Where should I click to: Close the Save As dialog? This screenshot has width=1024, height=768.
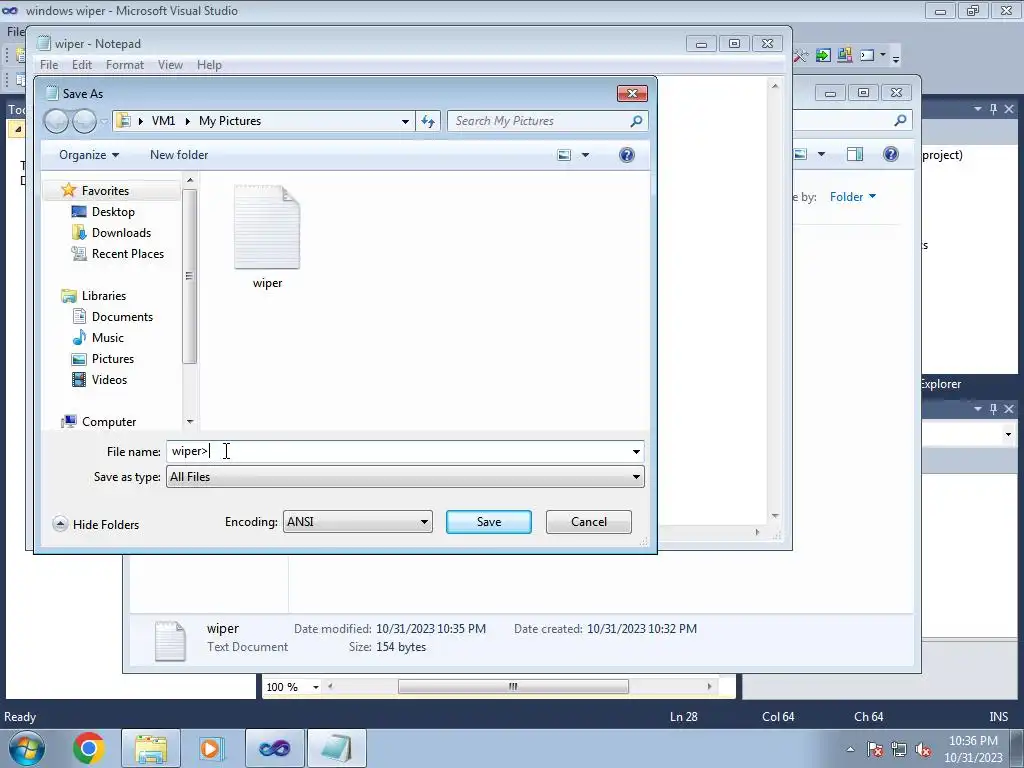point(632,93)
